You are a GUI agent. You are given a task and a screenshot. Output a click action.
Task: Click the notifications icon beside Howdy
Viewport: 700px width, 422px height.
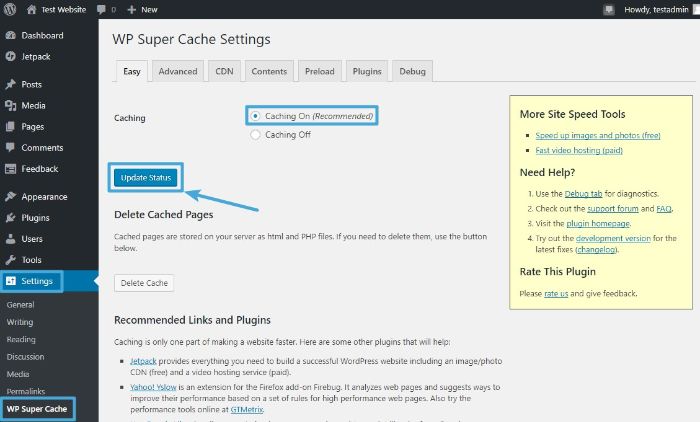608,9
